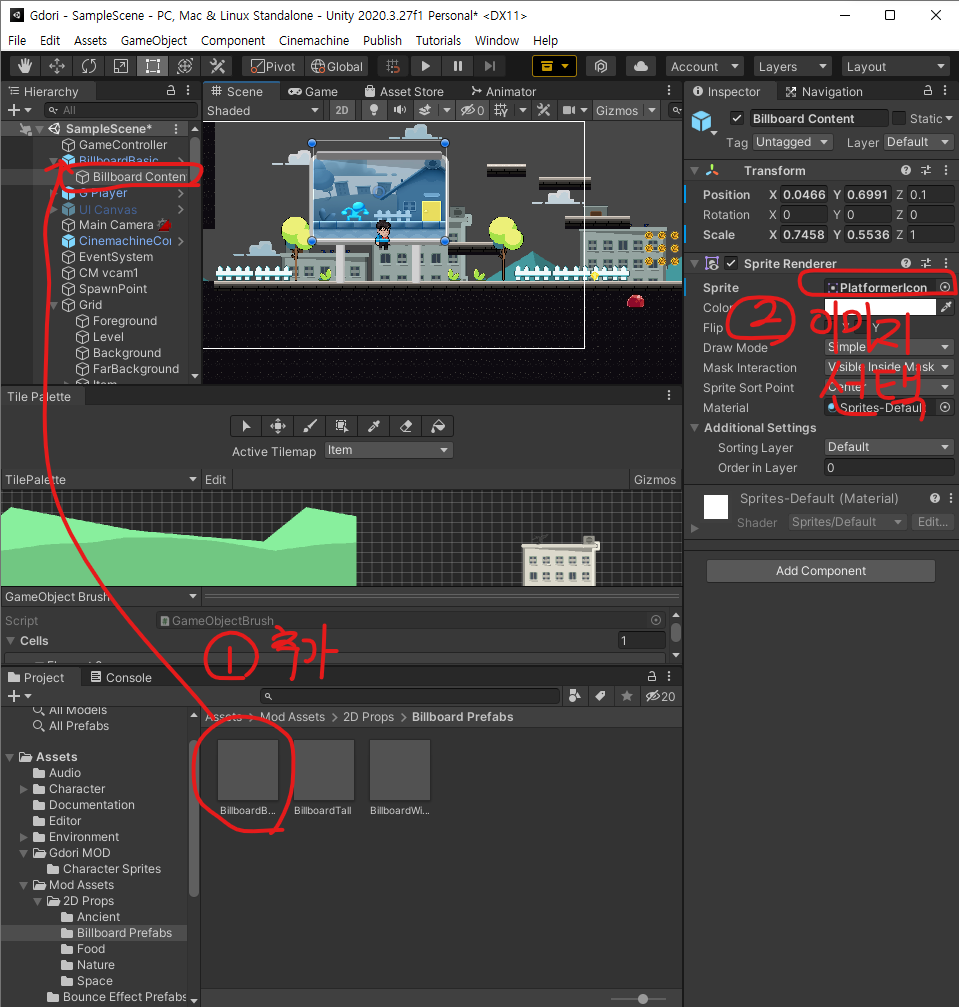Toggle scene lighting bulb icon
This screenshot has width=959, height=1007.
tap(373, 110)
